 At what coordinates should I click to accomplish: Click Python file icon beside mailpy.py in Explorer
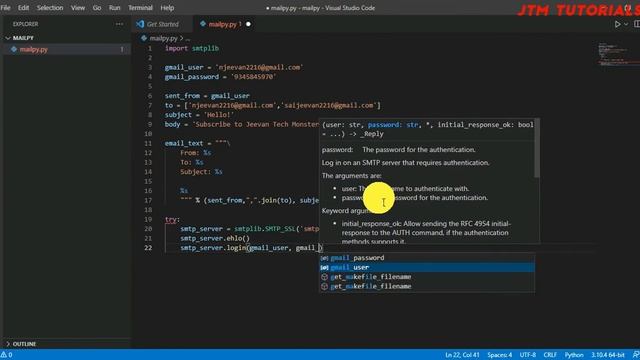coord(14,49)
